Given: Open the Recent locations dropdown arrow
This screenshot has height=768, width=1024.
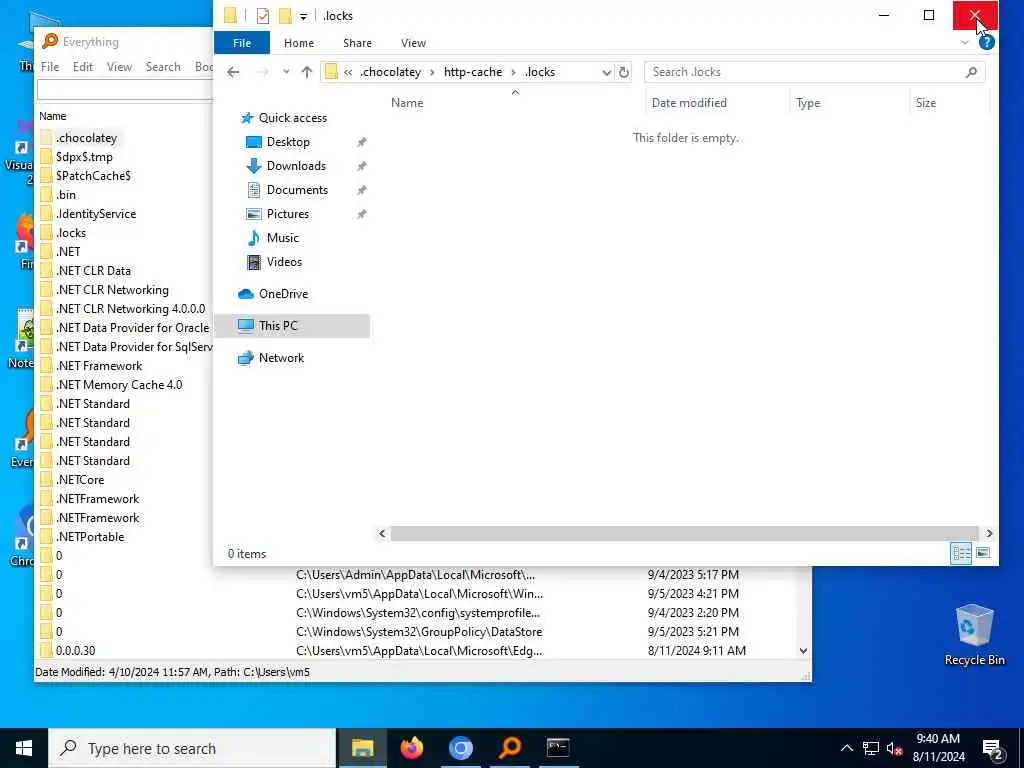Looking at the screenshot, I should pyautogui.click(x=286, y=72).
